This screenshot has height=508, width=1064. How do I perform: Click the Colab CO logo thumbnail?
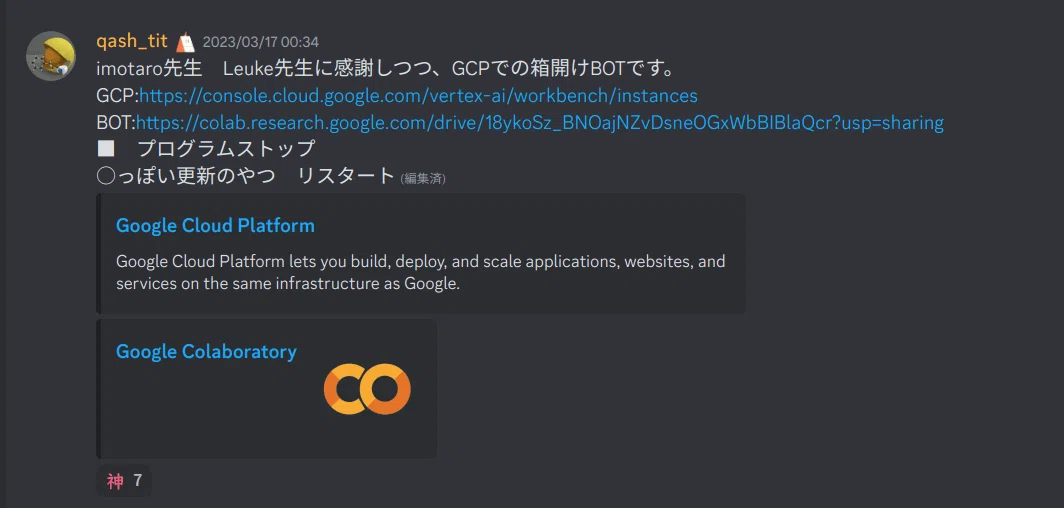[367, 389]
